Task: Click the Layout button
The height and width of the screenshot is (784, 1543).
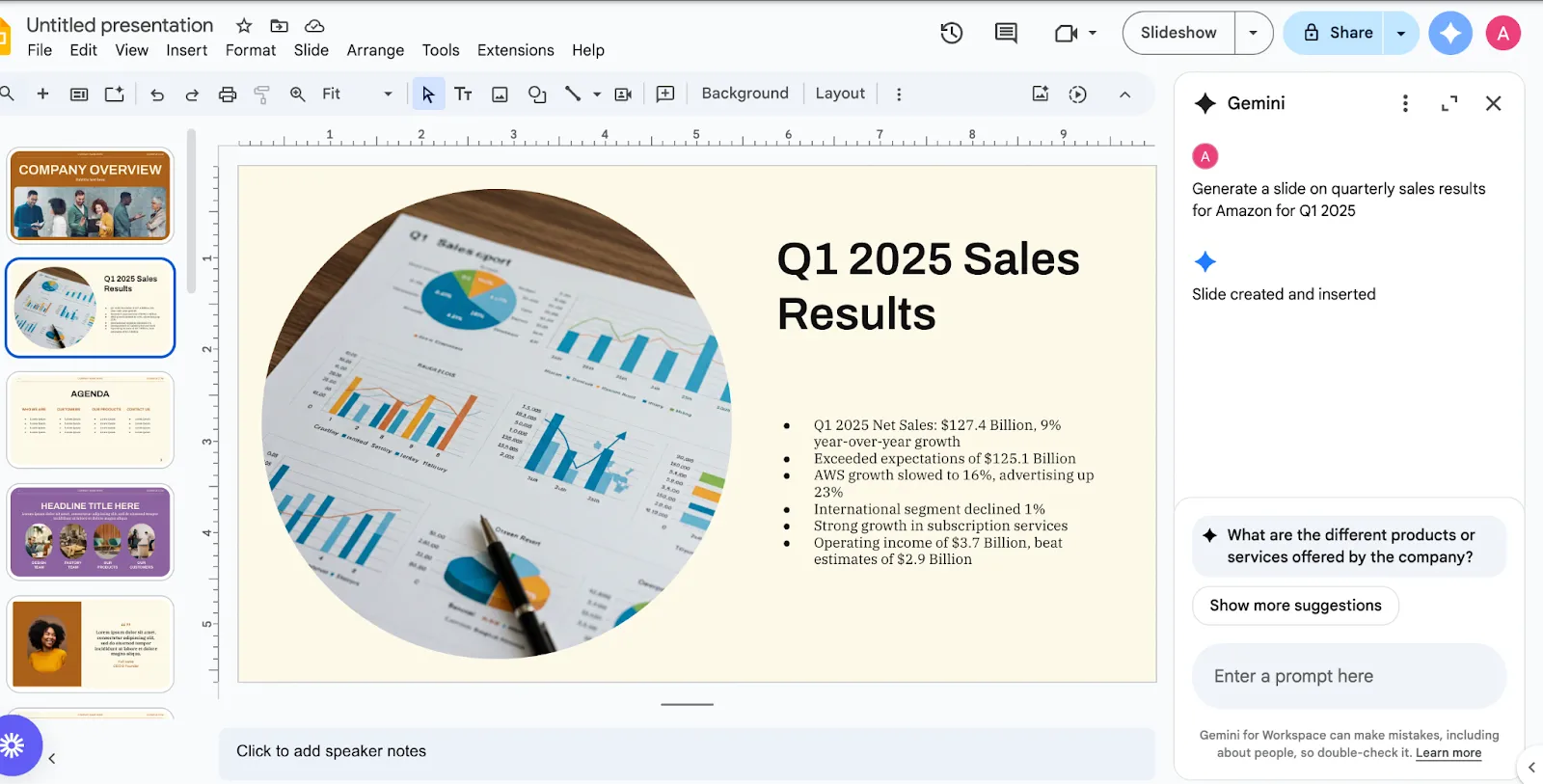Action: coord(840,94)
